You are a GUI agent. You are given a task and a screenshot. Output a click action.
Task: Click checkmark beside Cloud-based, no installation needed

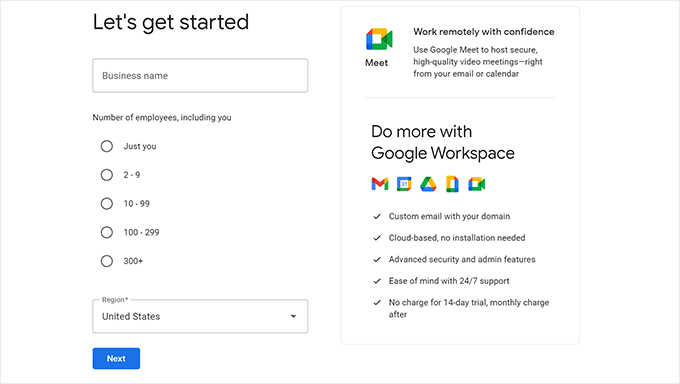pyautogui.click(x=377, y=238)
